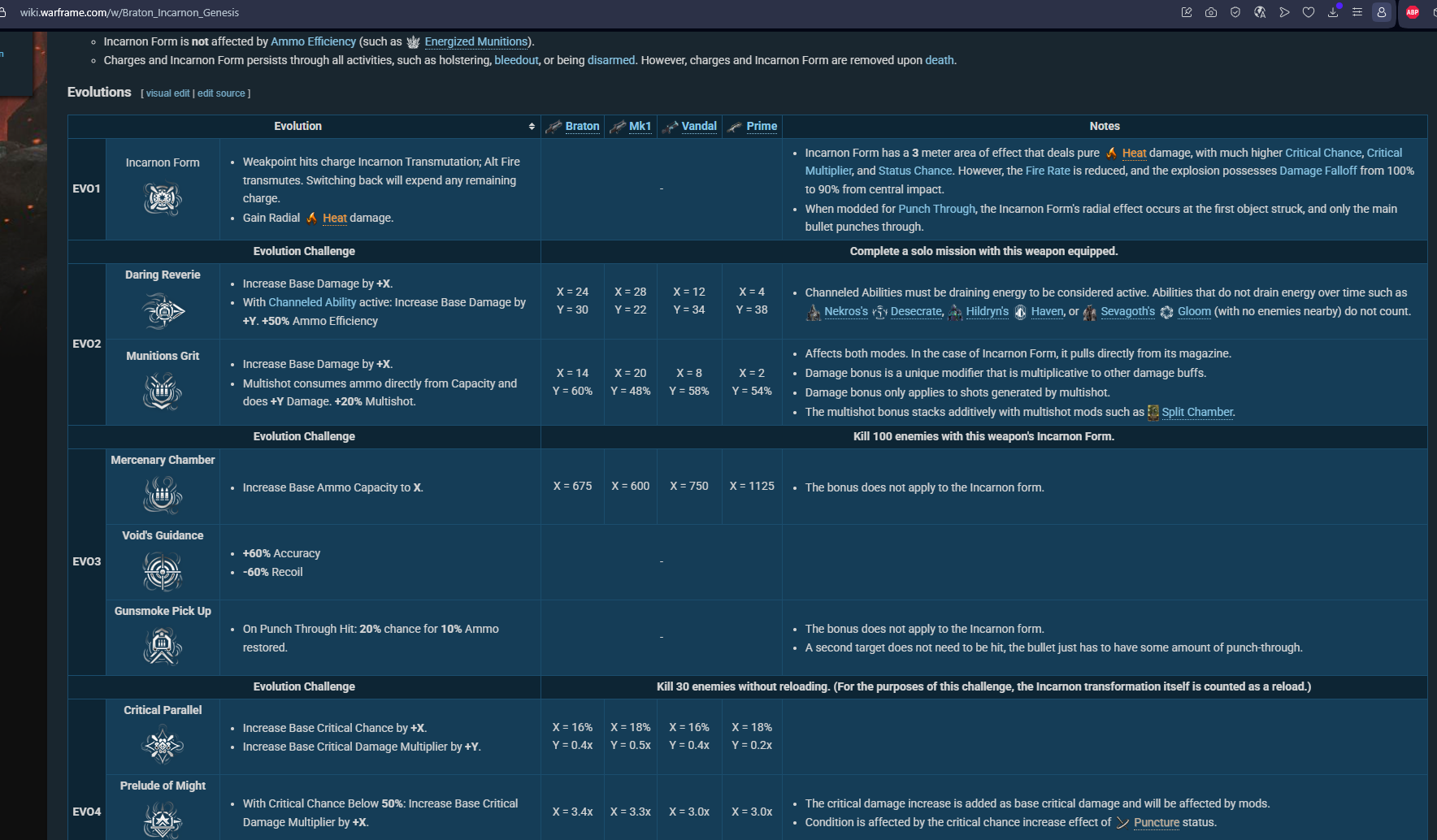This screenshot has width=1437, height=840.
Task: Open the Mk1 column header link
Action: click(640, 126)
